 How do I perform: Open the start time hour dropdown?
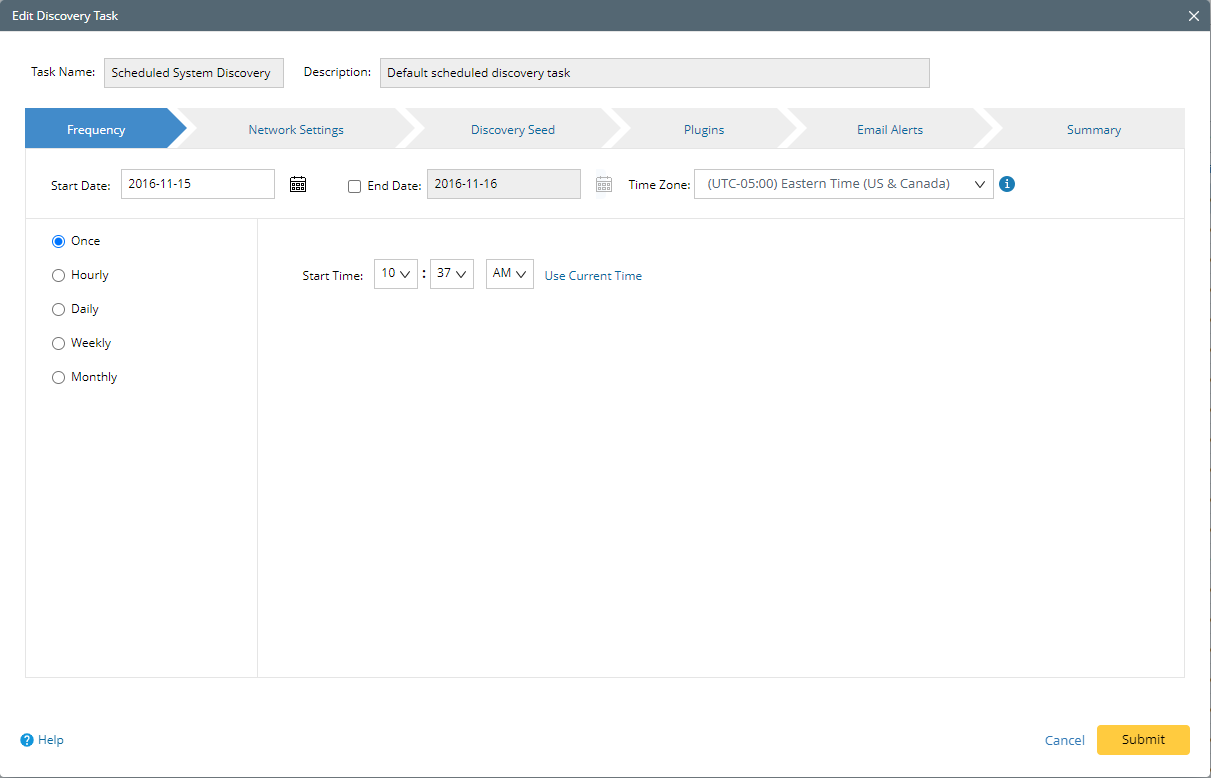click(x=396, y=273)
